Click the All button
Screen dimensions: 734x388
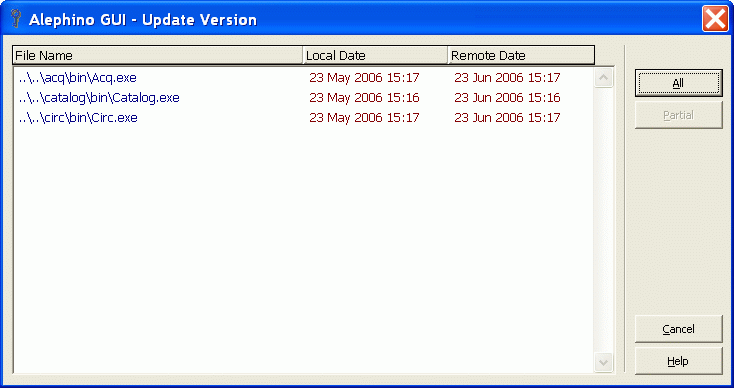click(x=678, y=83)
